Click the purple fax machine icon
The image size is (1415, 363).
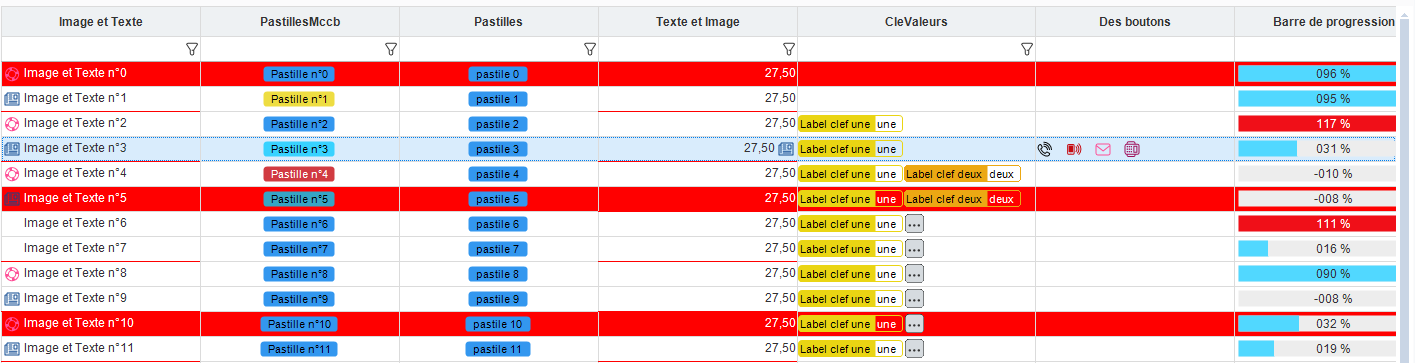[1132, 149]
